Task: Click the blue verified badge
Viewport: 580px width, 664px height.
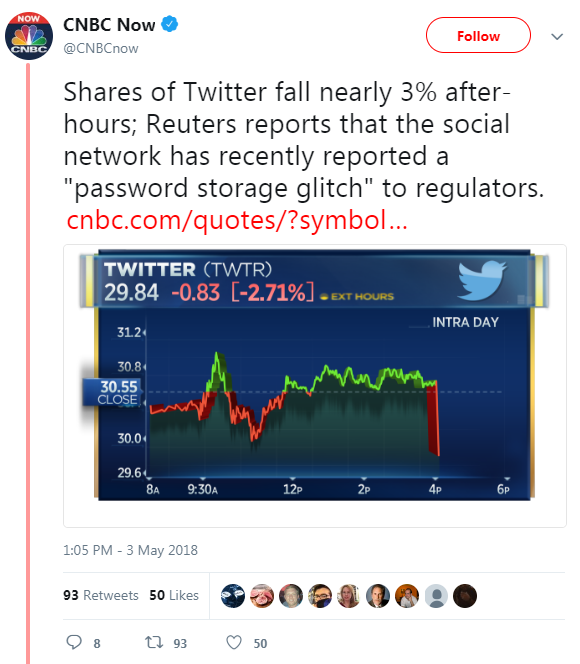Action: (x=169, y=24)
